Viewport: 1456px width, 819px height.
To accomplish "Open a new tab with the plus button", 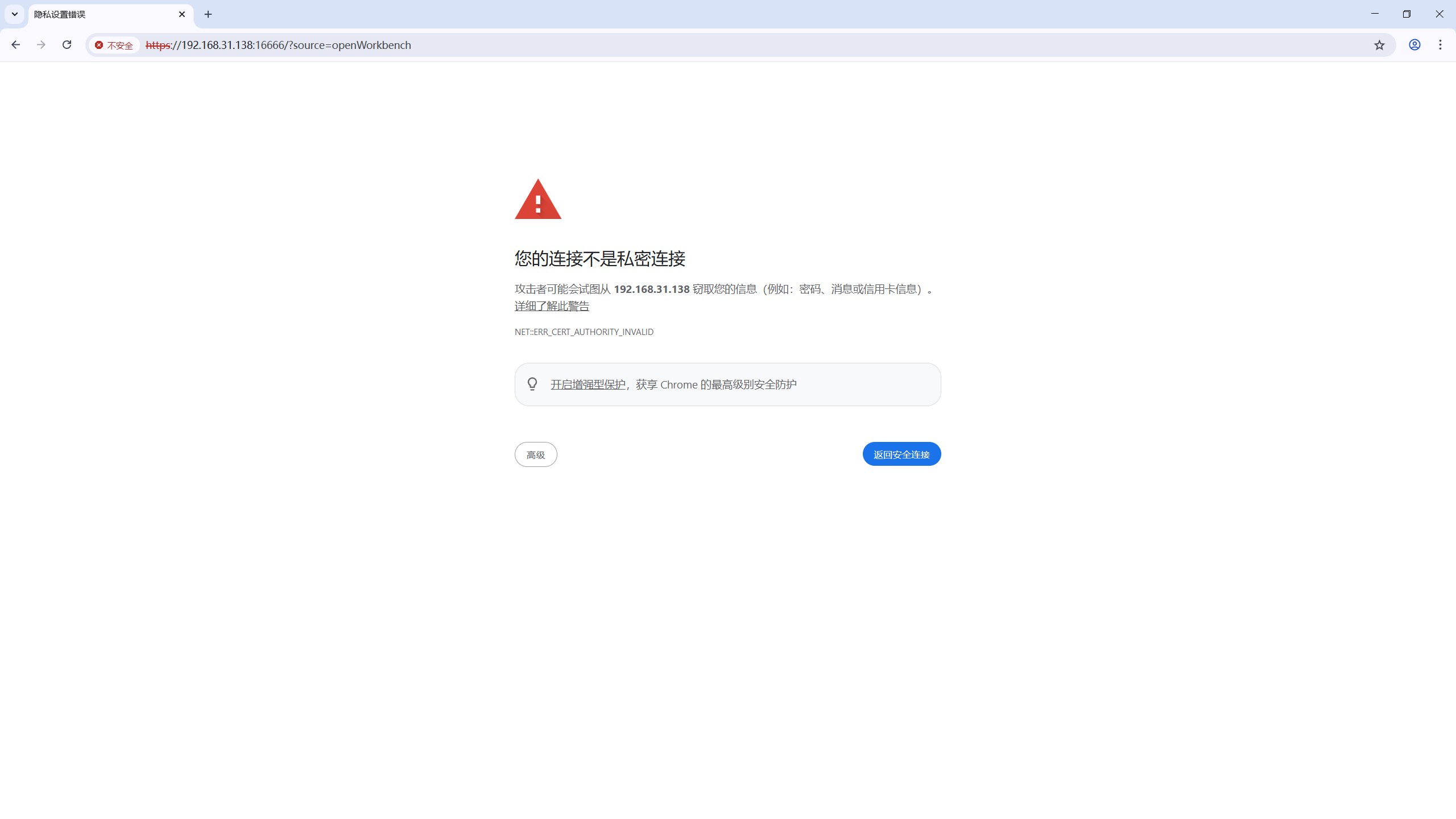I will point(208,14).
